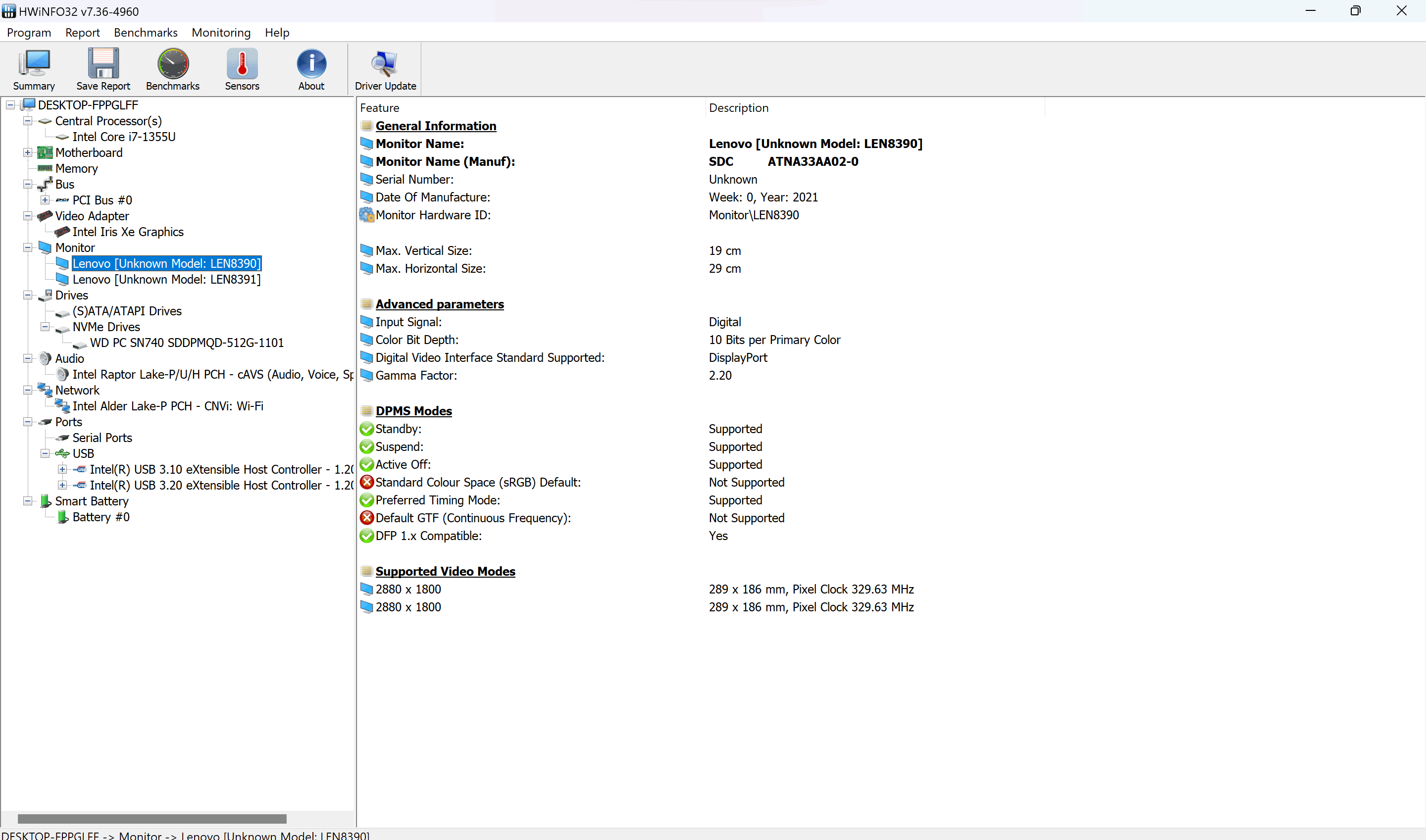Select the highlighted Lenovo LEN8390 monitor
The height and width of the screenshot is (840, 1426).
pyautogui.click(x=166, y=263)
